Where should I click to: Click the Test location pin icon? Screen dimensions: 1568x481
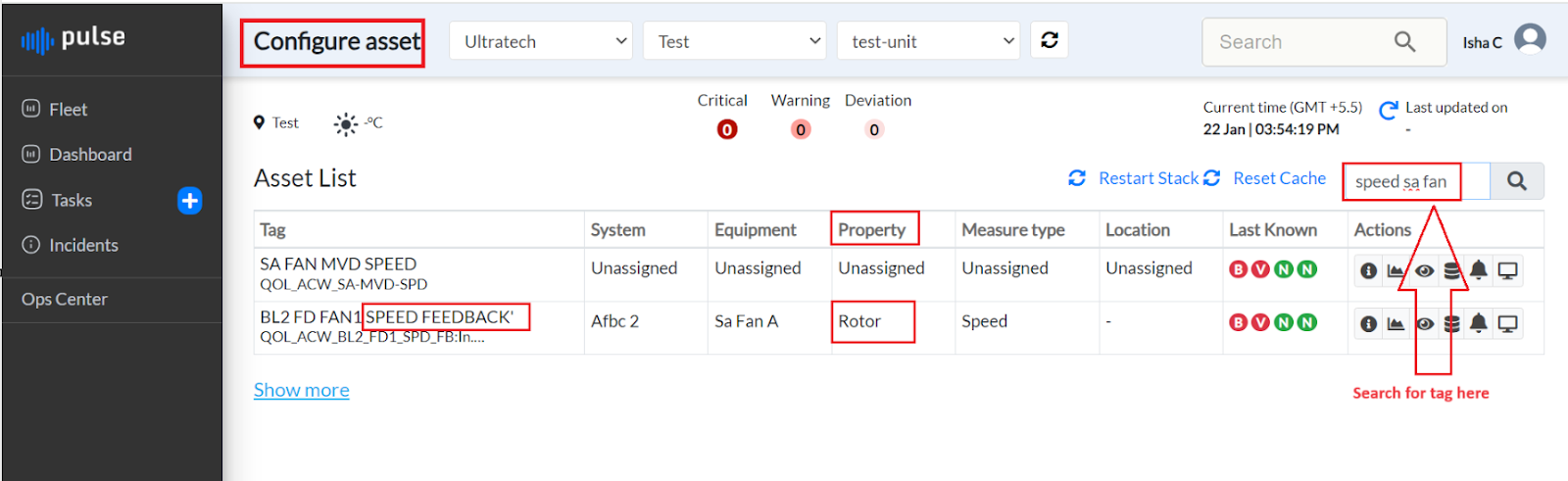[x=259, y=122]
